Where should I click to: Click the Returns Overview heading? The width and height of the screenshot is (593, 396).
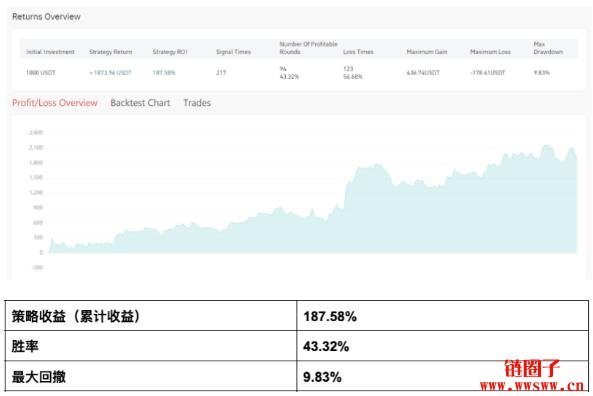46,17
